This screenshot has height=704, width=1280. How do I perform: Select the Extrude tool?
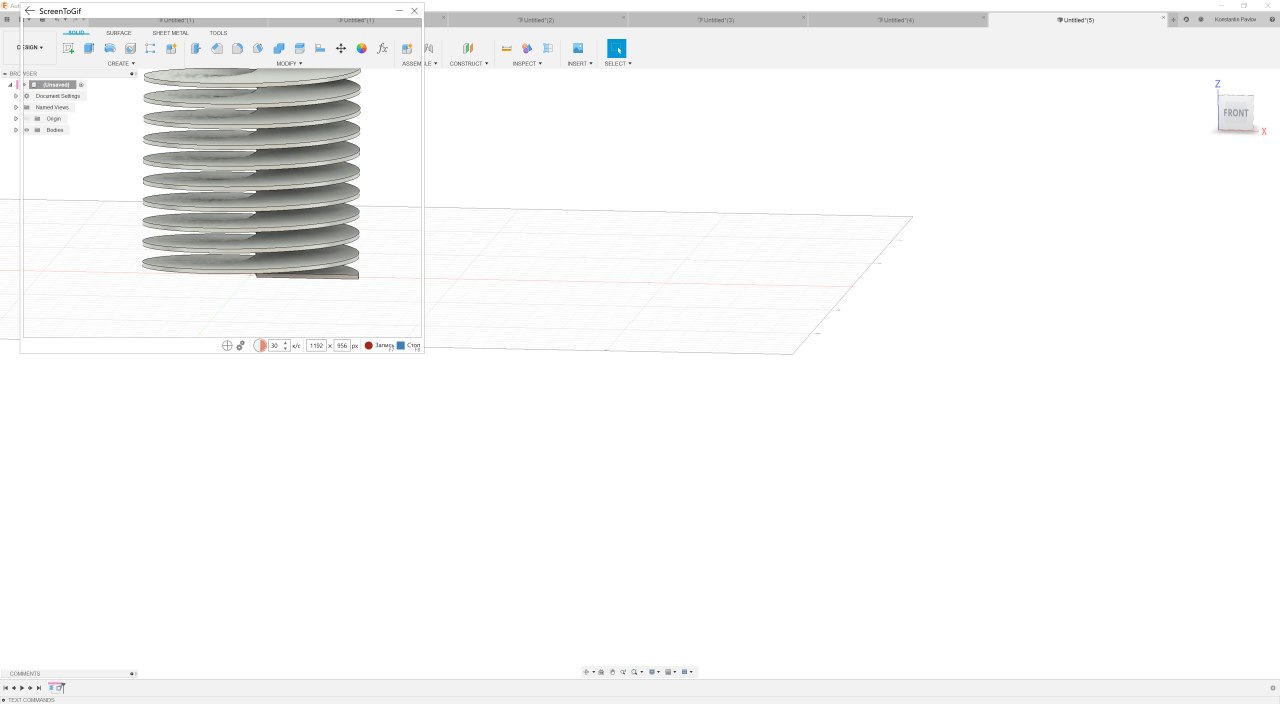tap(89, 48)
